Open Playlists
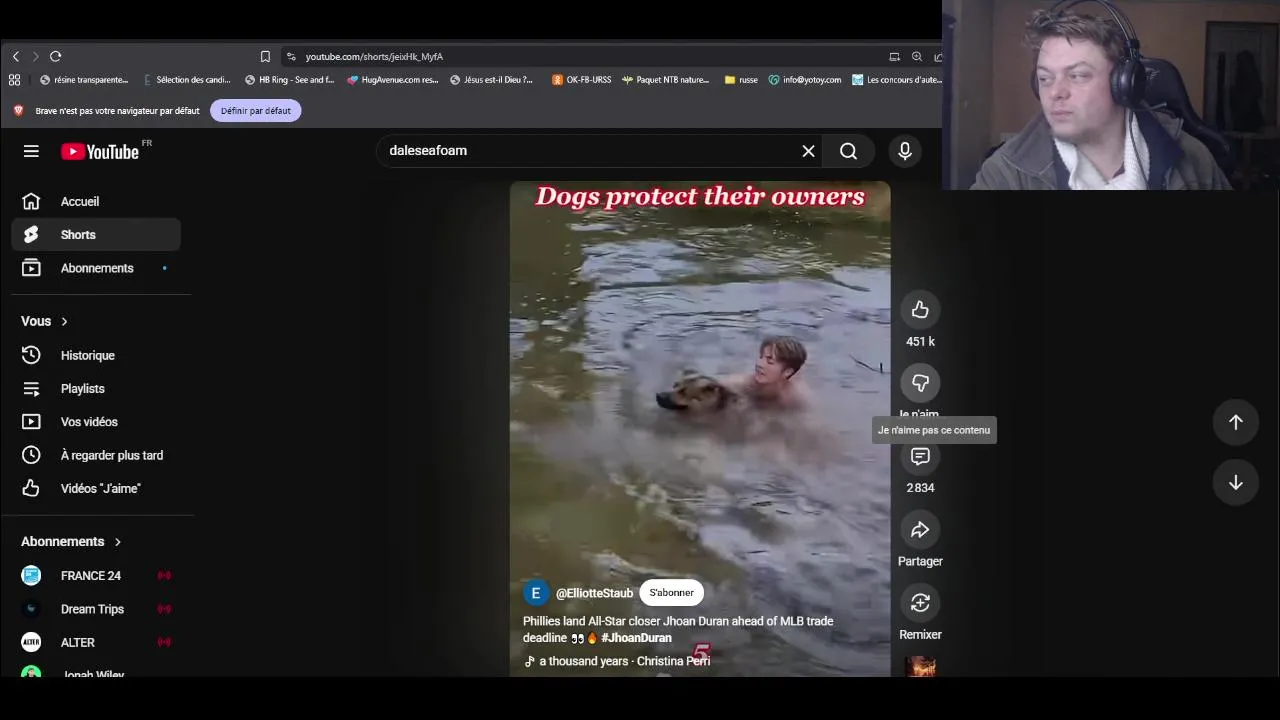The height and width of the screenshot is (720, 1280). click(96, 389)
